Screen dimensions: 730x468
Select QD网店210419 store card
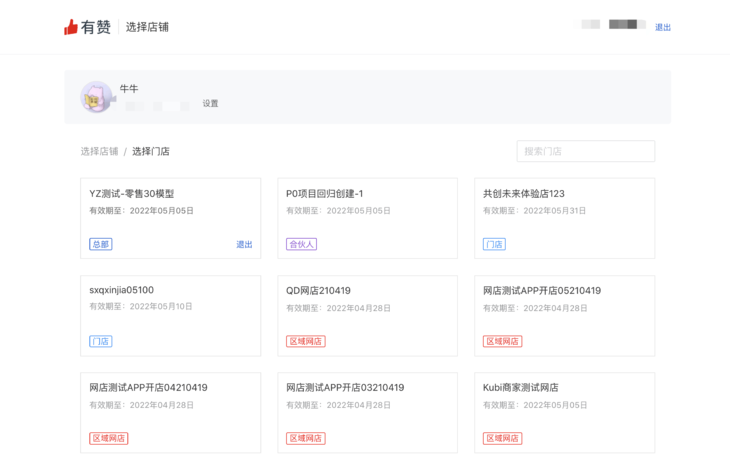367,306
